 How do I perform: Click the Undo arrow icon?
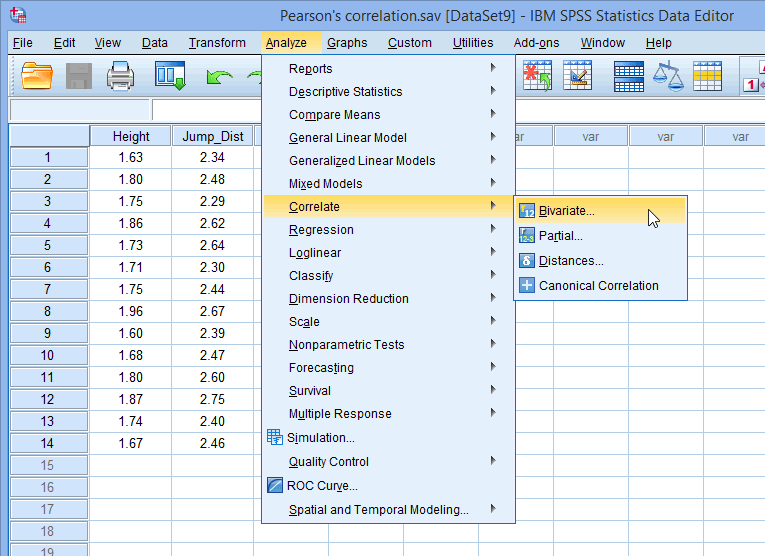[218, 75]
